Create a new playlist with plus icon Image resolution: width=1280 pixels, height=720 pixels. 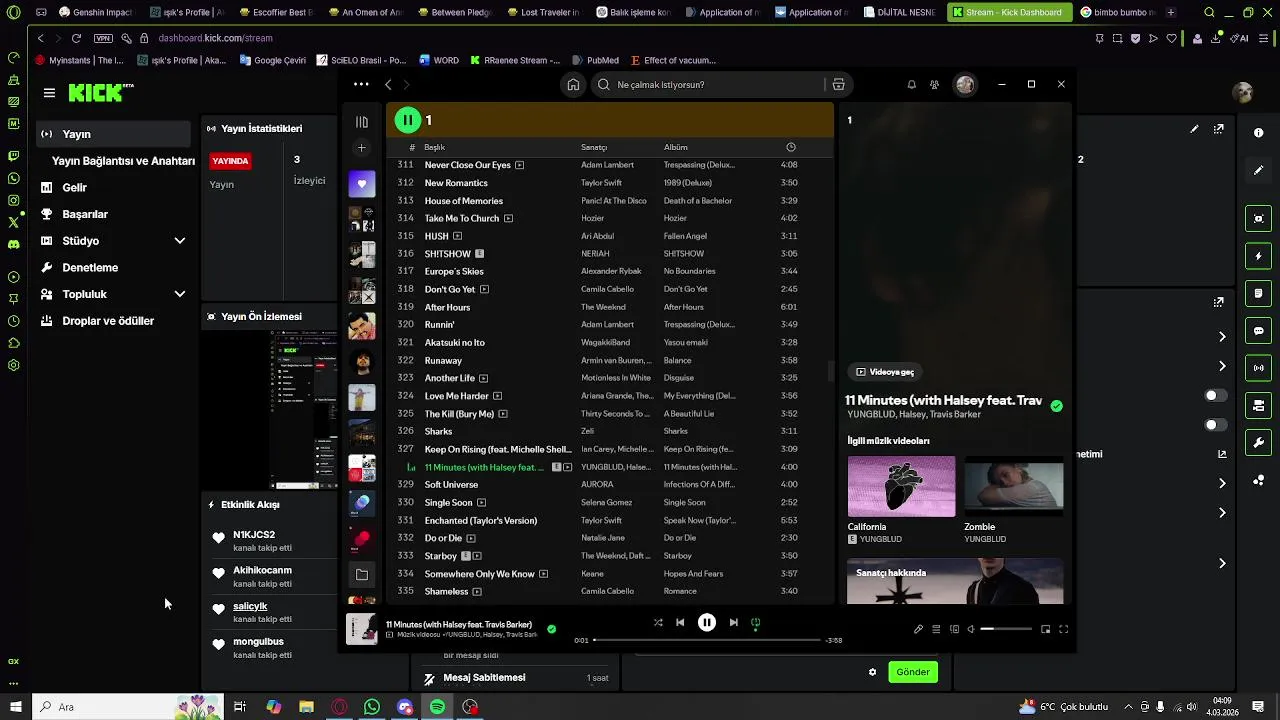coord(362,148)
